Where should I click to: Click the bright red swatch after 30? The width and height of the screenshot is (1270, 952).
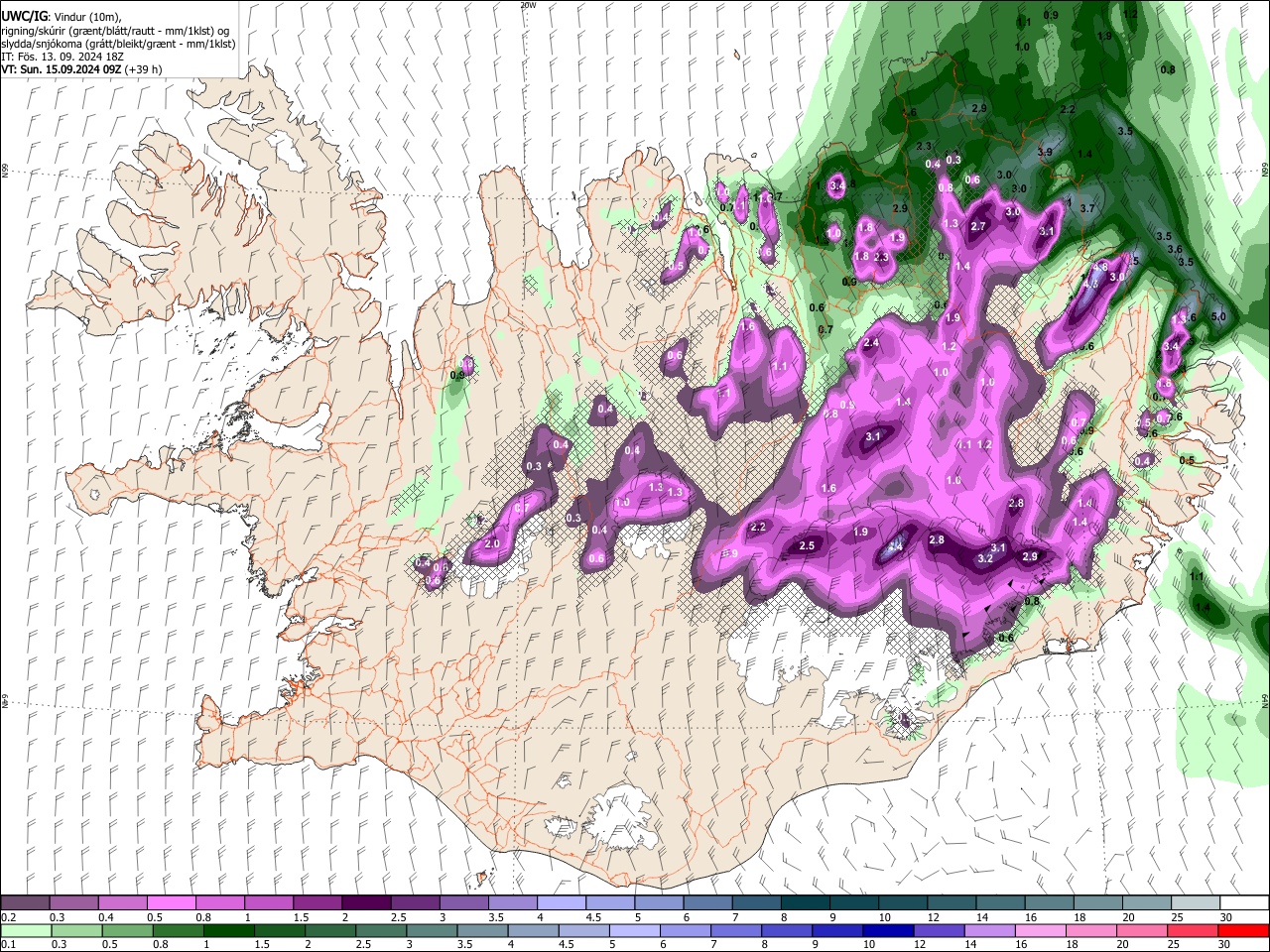(x=1242, y=931)
